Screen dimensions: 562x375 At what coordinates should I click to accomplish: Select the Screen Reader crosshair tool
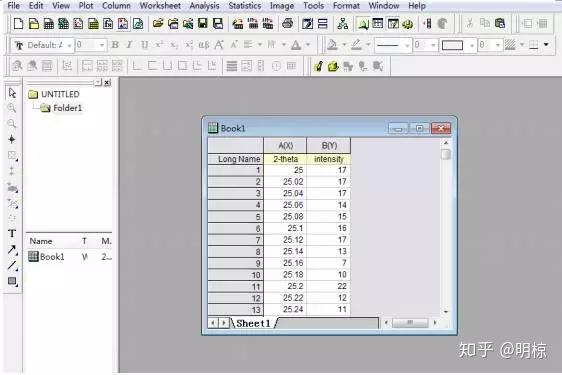12,139
